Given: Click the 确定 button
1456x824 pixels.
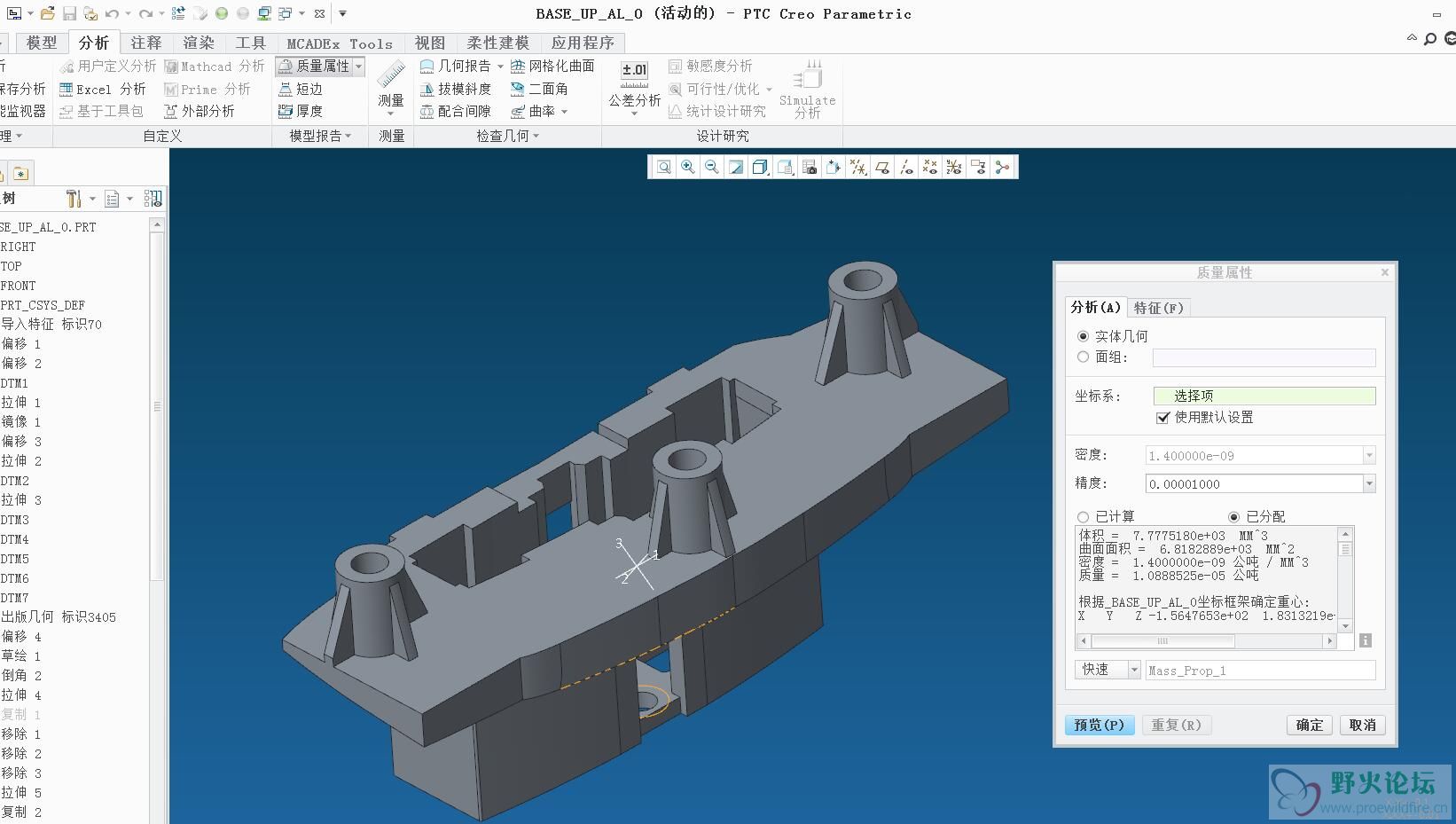Looking at the screenshot, I should (x=1310, y=725).
